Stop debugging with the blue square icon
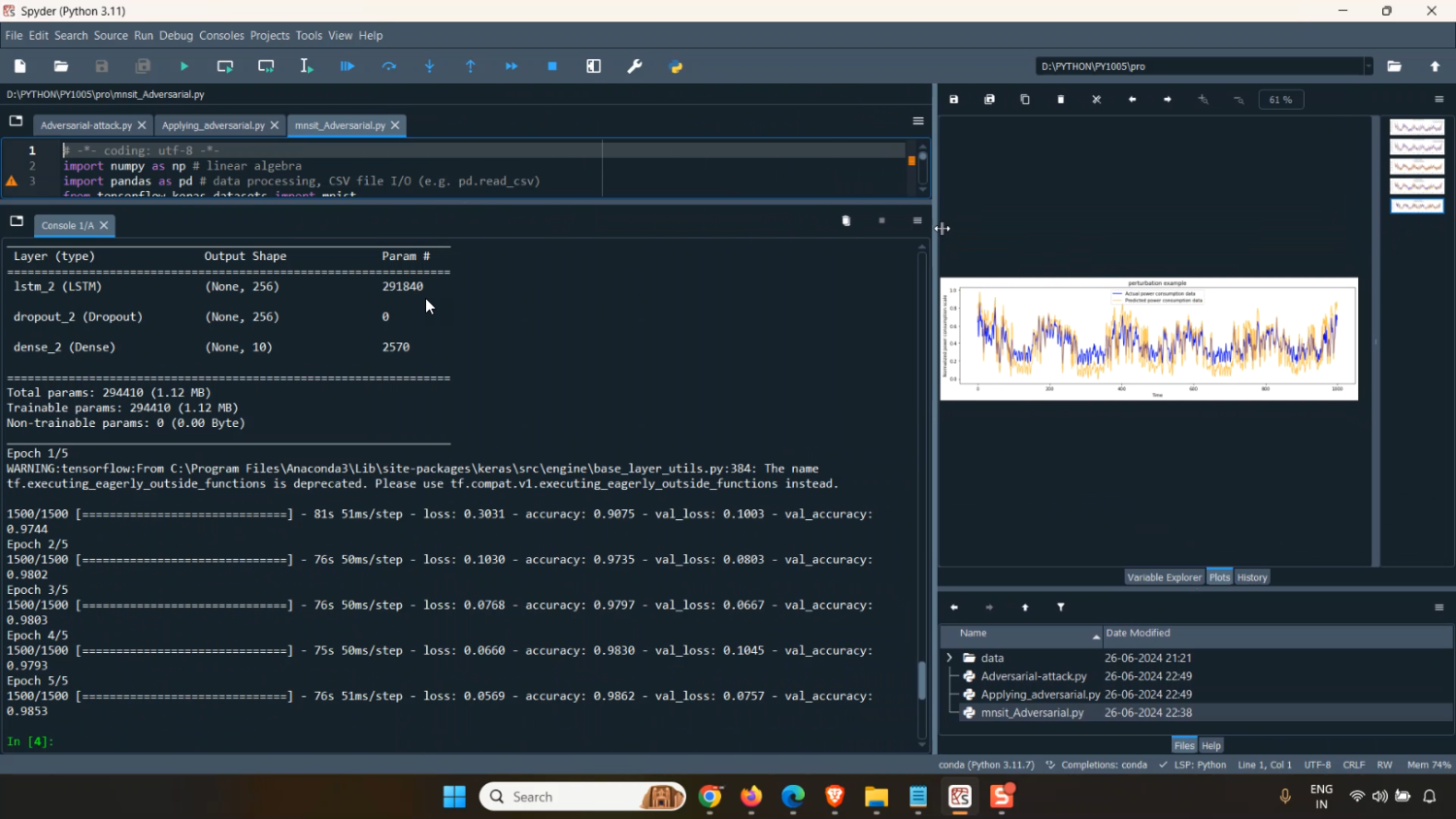1456x819 pixels. coord(552,66)
